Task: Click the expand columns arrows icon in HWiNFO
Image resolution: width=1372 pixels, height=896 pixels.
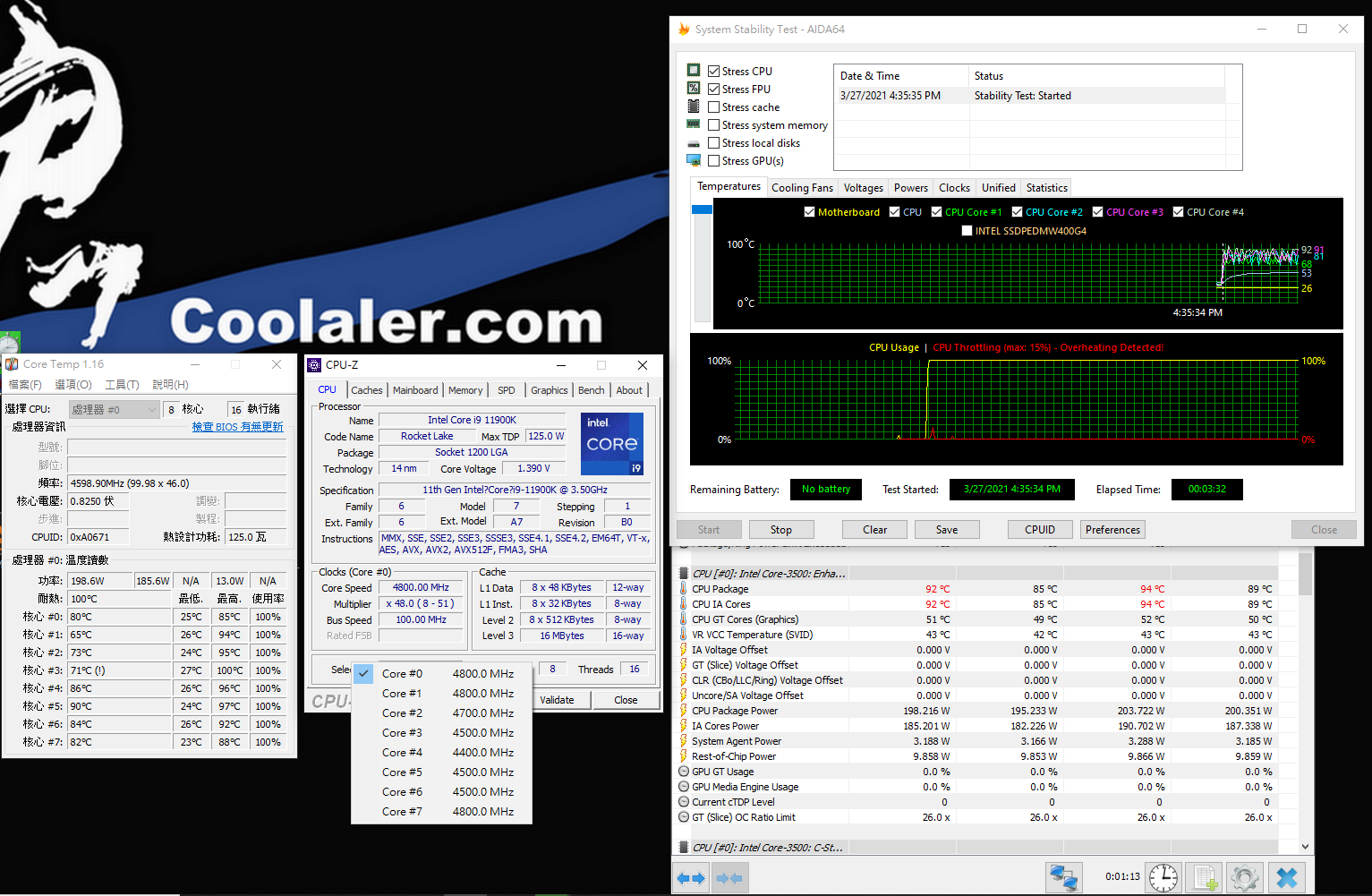Action: coord(690,878)
